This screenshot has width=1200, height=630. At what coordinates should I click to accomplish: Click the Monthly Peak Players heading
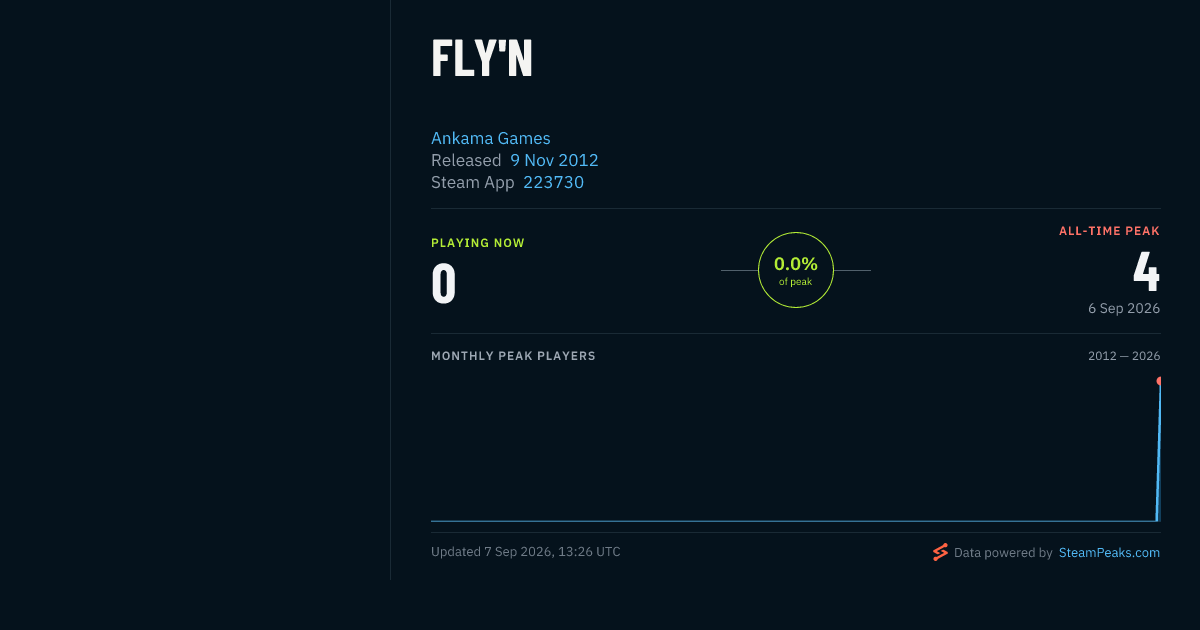click(x=513, y=356)
